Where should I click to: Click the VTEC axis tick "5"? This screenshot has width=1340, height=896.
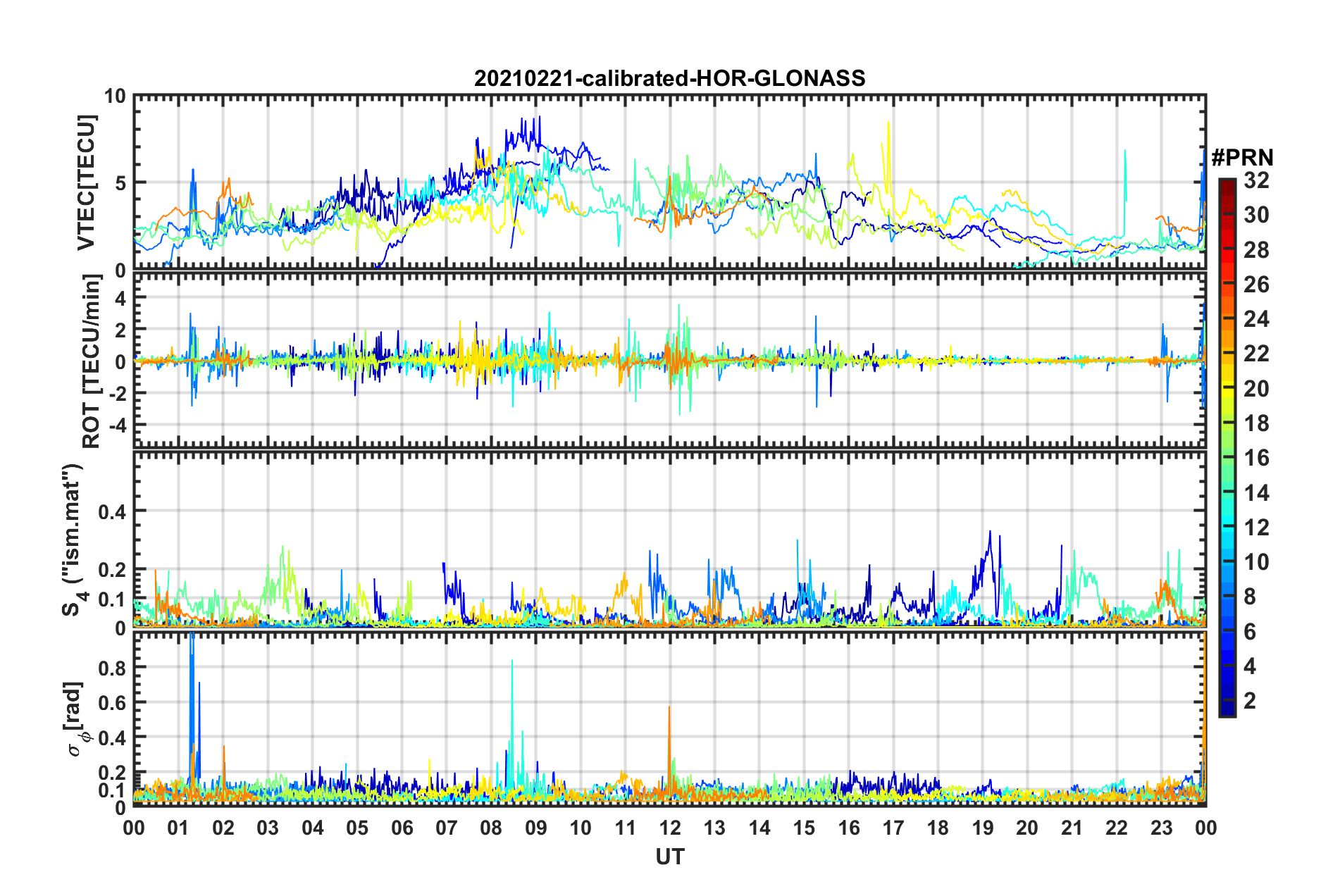coord(121,183)
